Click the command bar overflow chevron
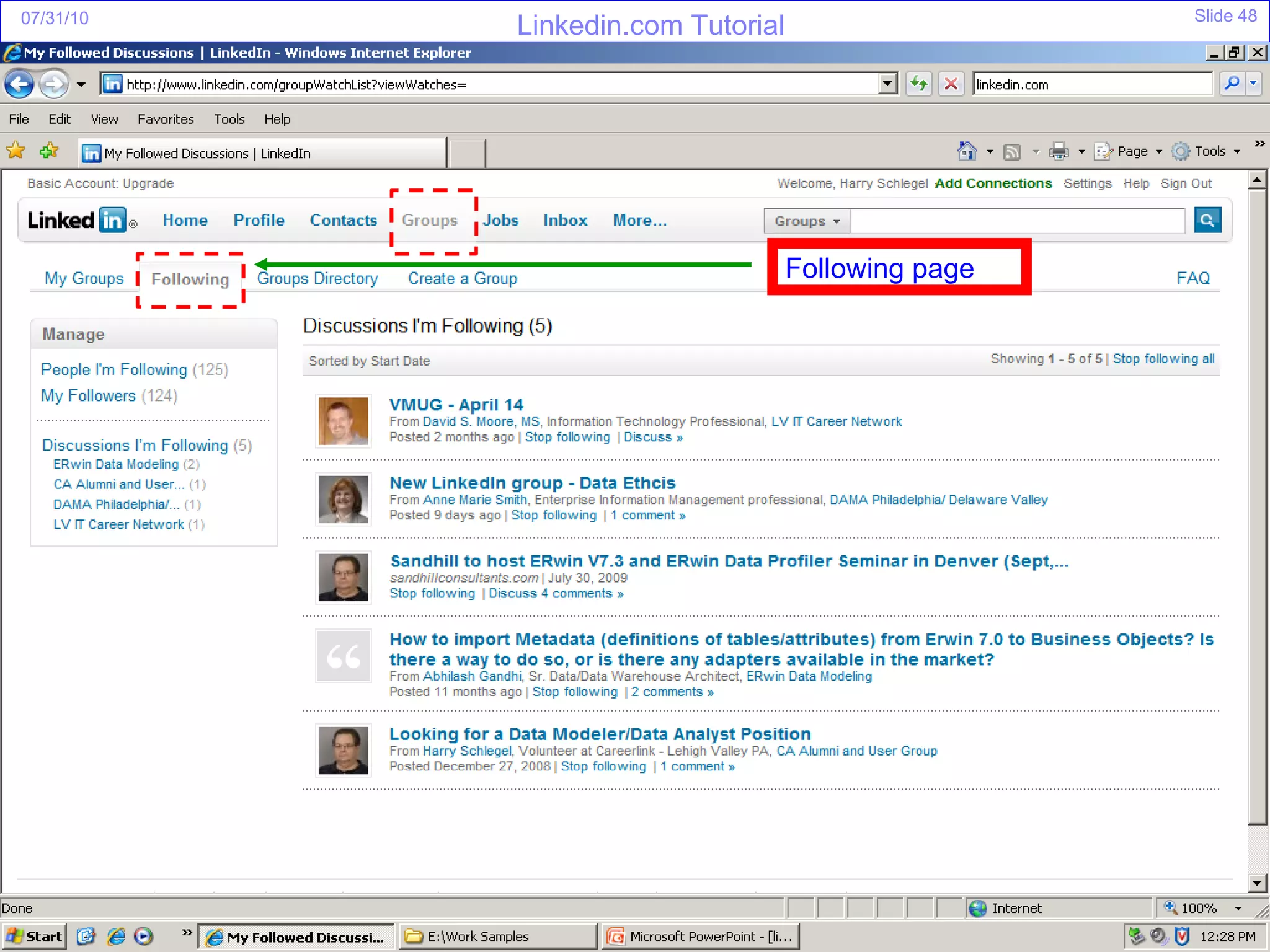This screenshot has width=1270, height=952. tap(1259, 144)
